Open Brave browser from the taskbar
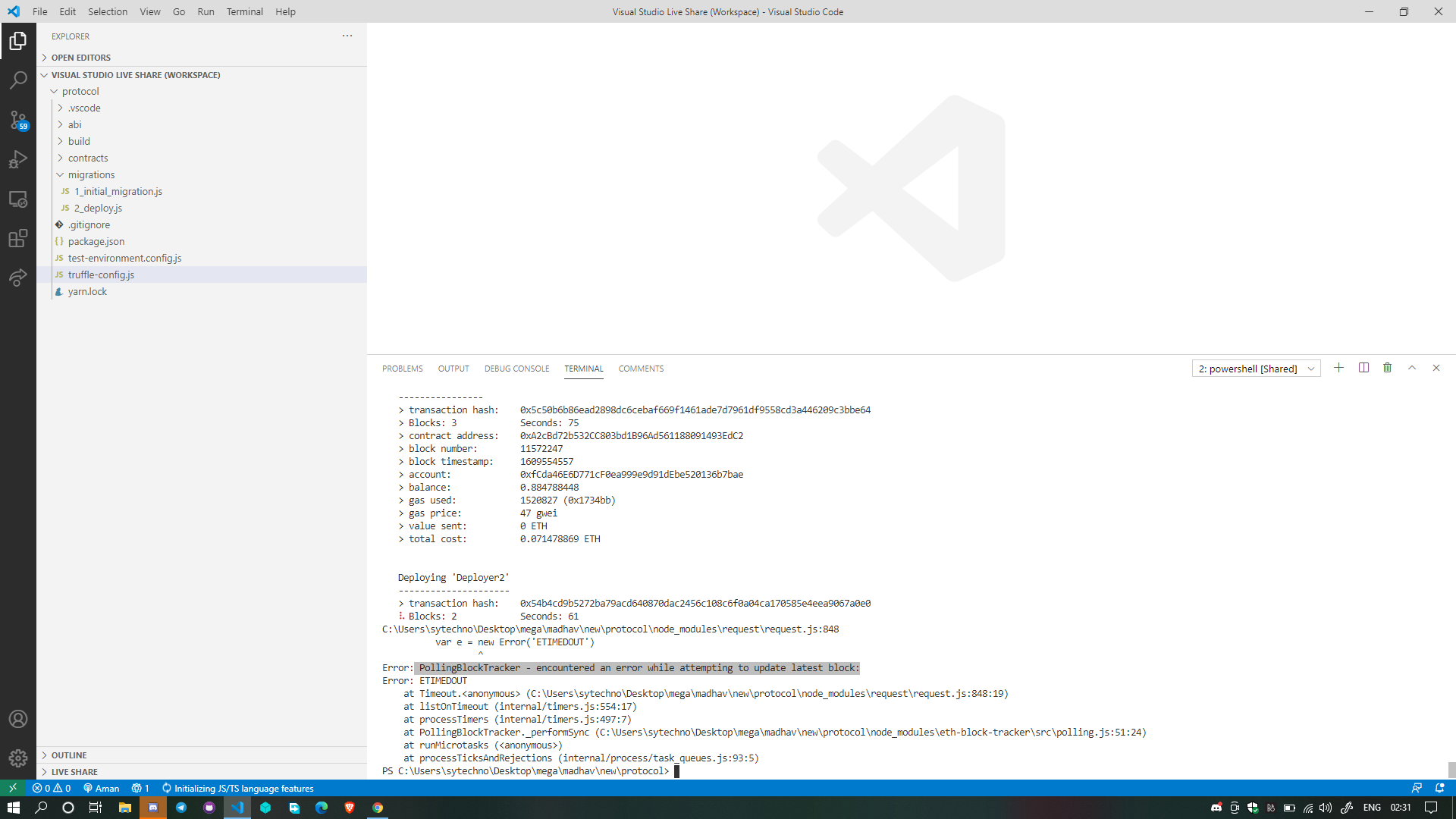 [350, 808]
